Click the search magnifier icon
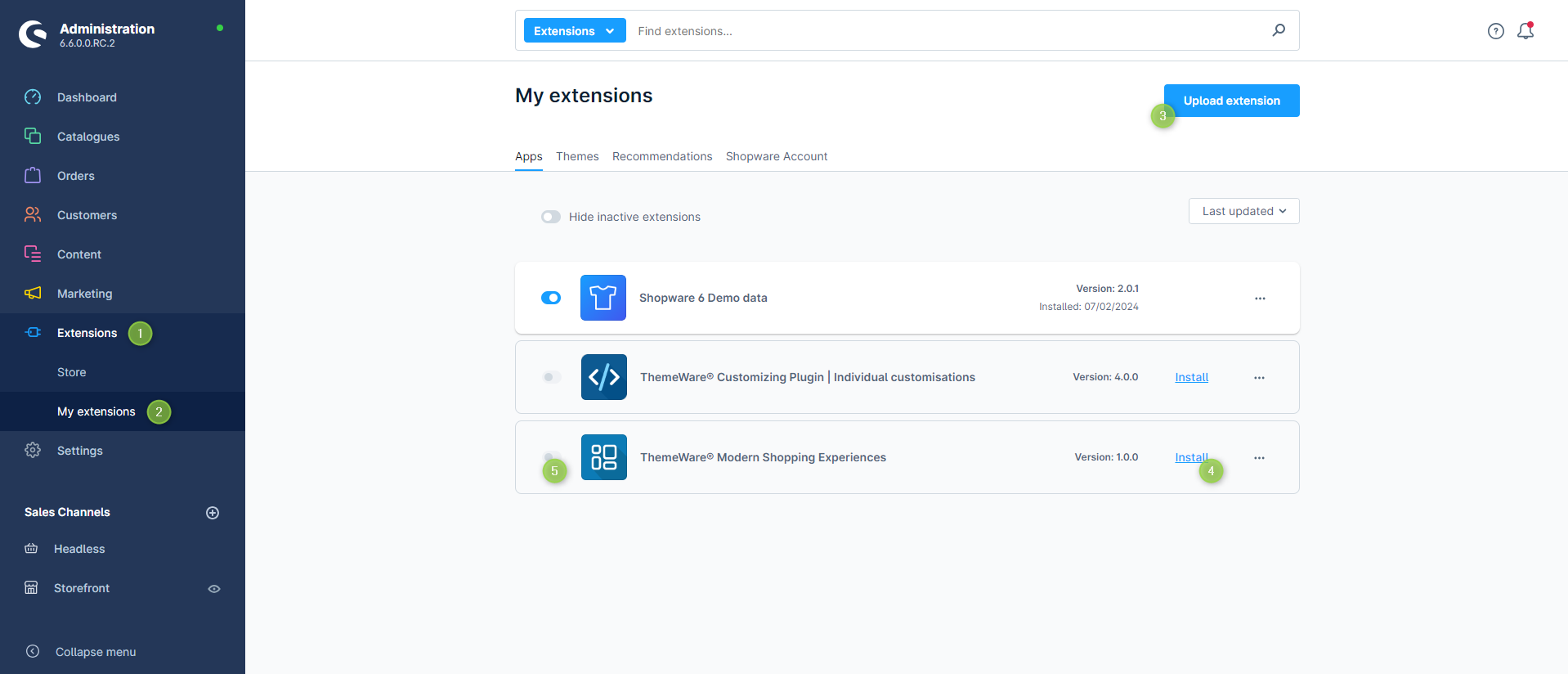The width and height of the screenshot is (1568, 674). point(1279,30)
